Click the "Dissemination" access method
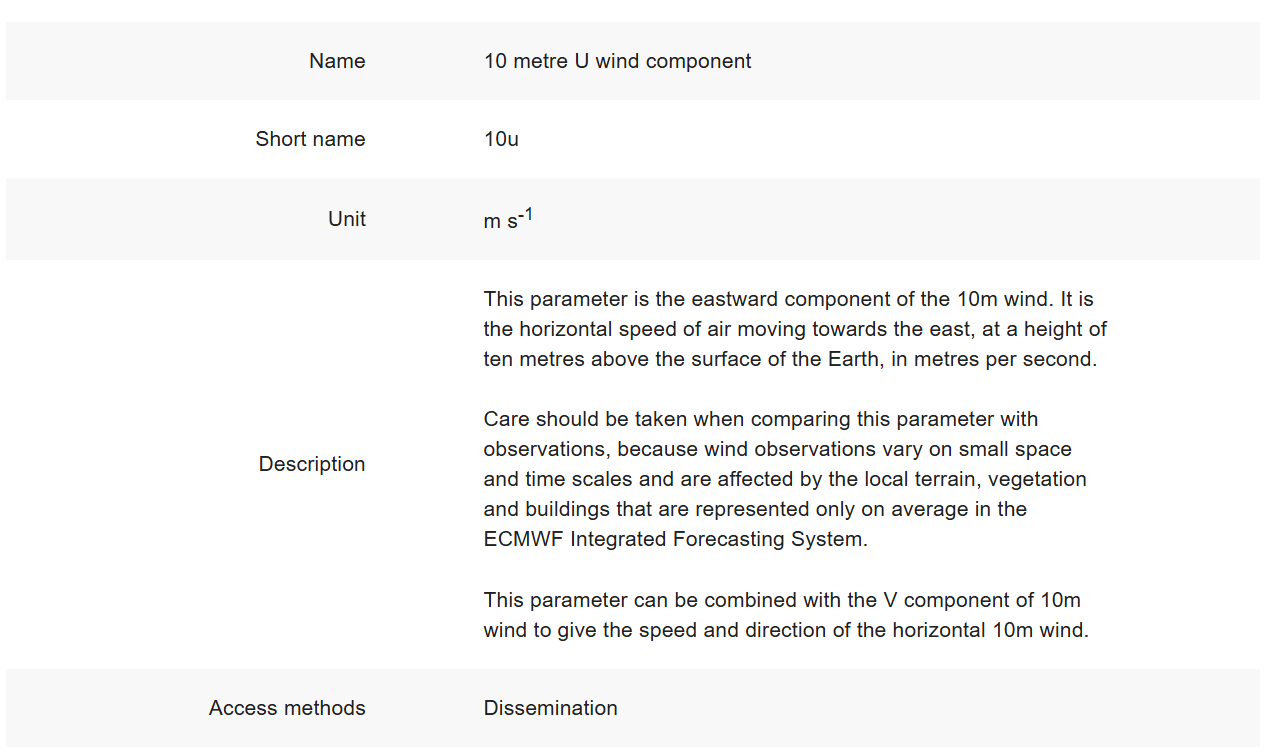The width and height of the screenshot is (1270, 752). tap(550, 708)
